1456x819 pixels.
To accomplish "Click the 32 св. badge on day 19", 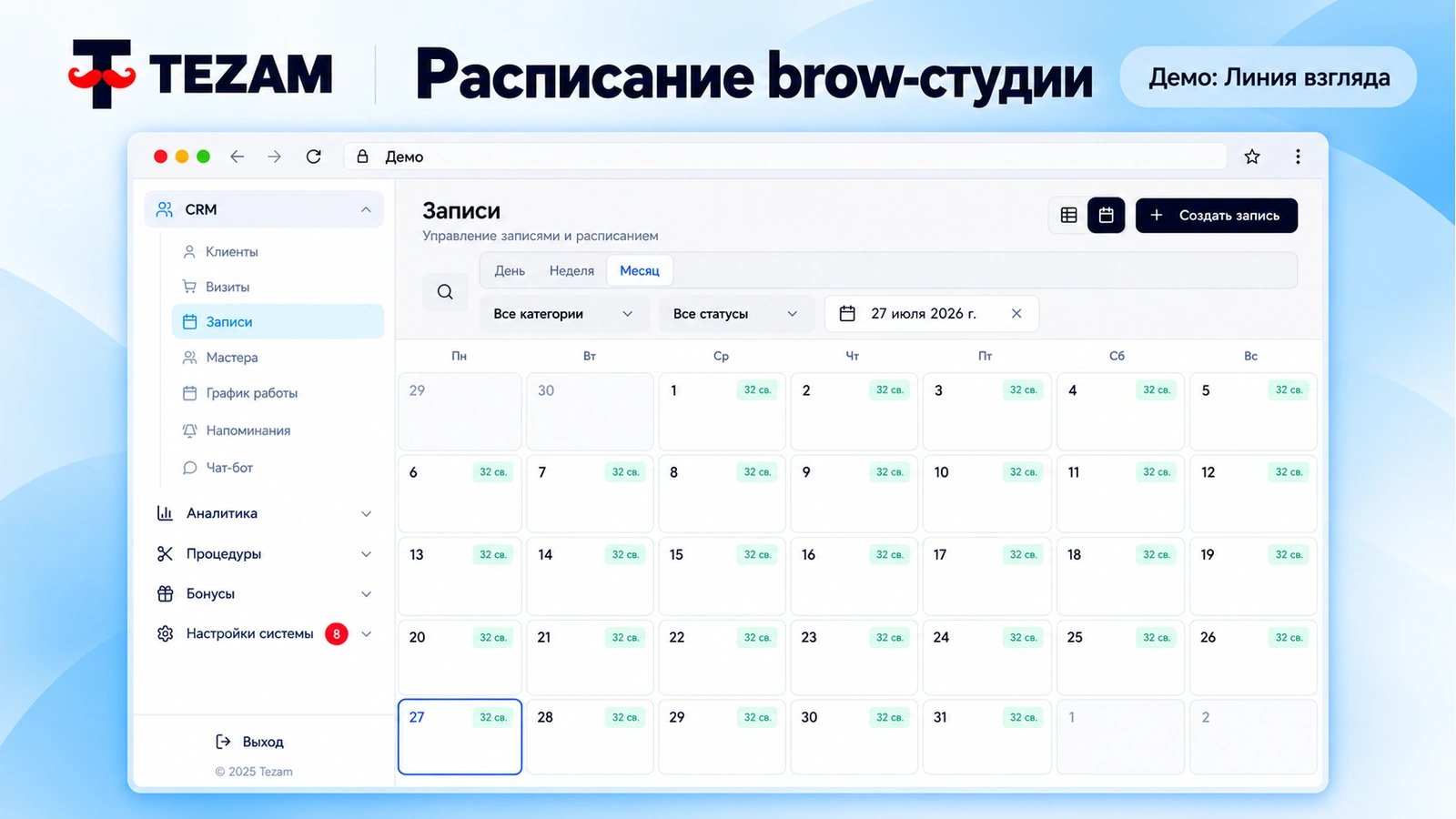I will (1289, 555).
